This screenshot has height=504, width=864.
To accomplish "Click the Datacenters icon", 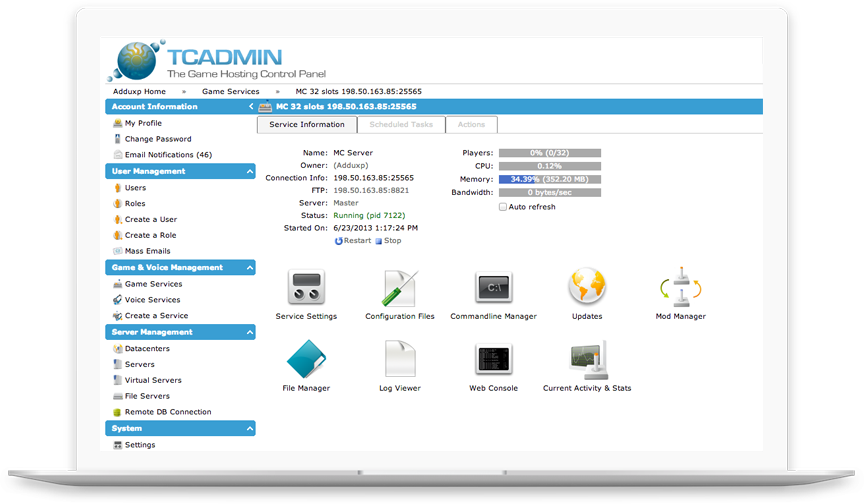I will (x=117, y=349).
